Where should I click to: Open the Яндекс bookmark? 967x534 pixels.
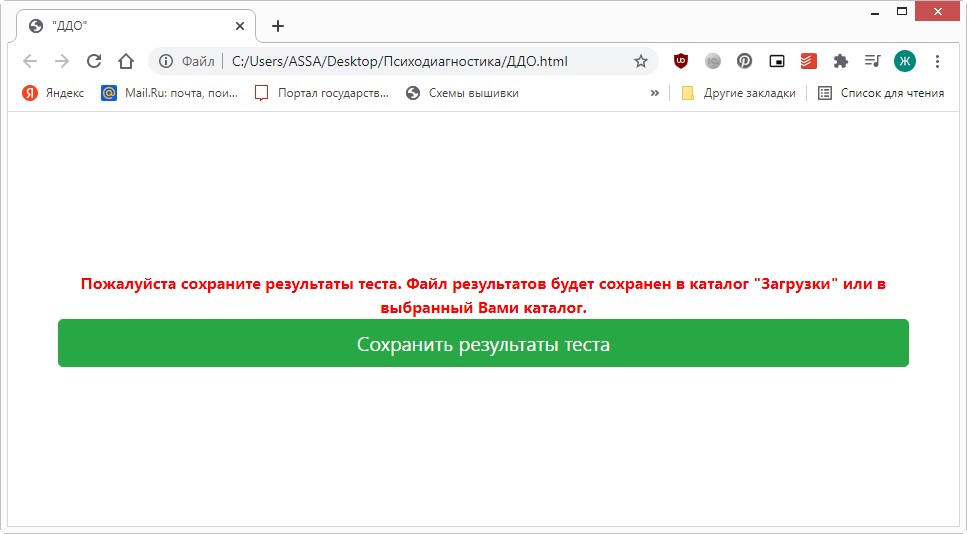(x=53, y=93)
